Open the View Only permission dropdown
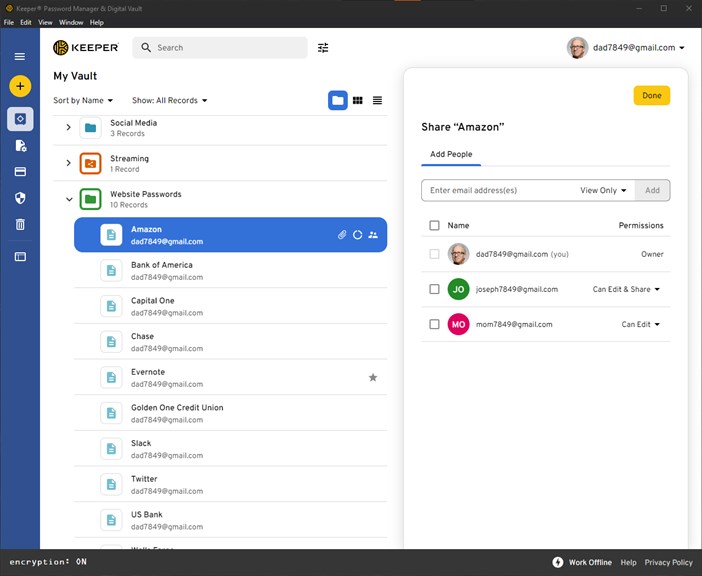702x576 pixels. tap(603, 190)
